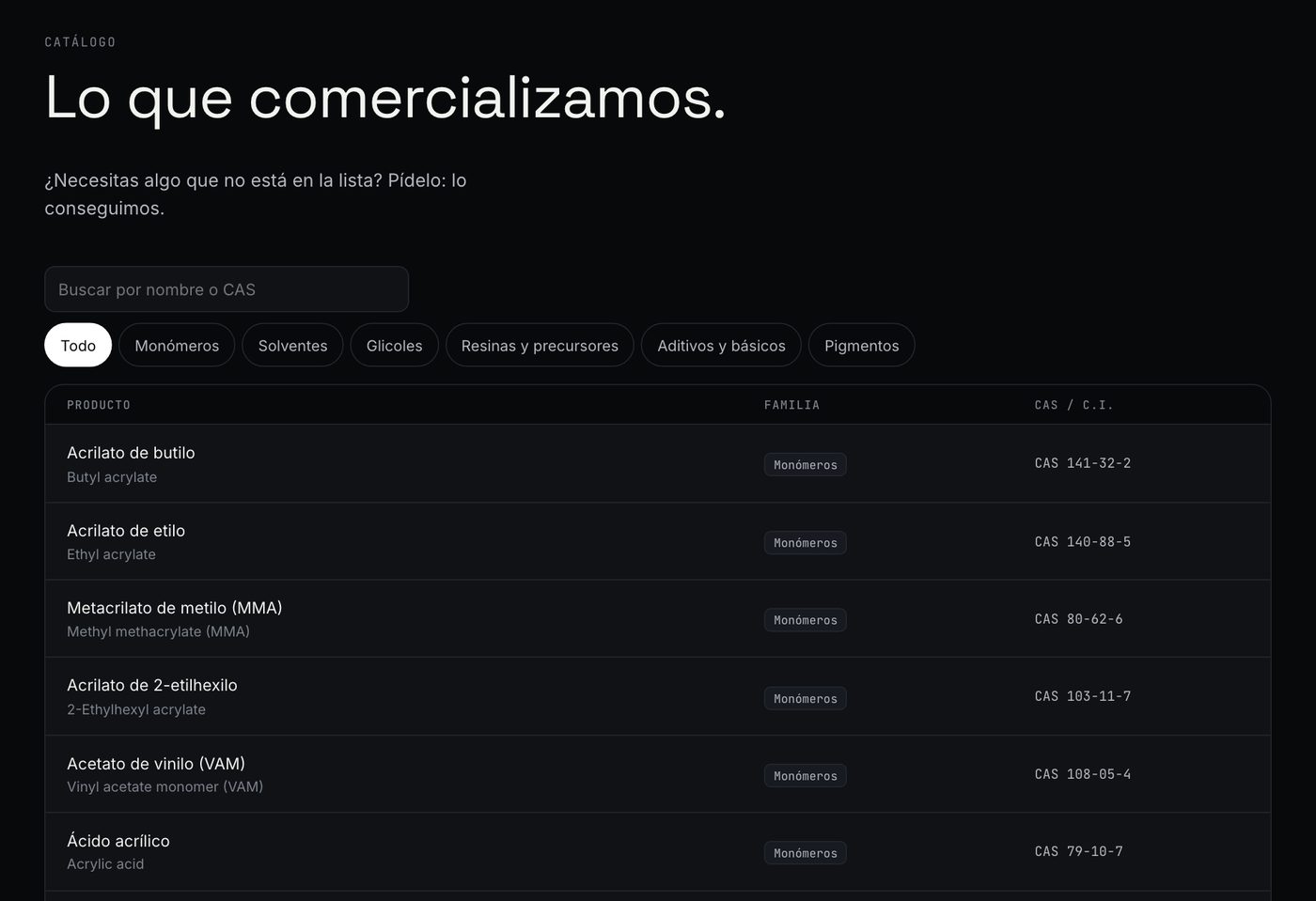This screenshot has width=1316, height=901.
Task: Select 'Metacrilato de metilo (MMA)' row title
Action: tap(175, 608)
